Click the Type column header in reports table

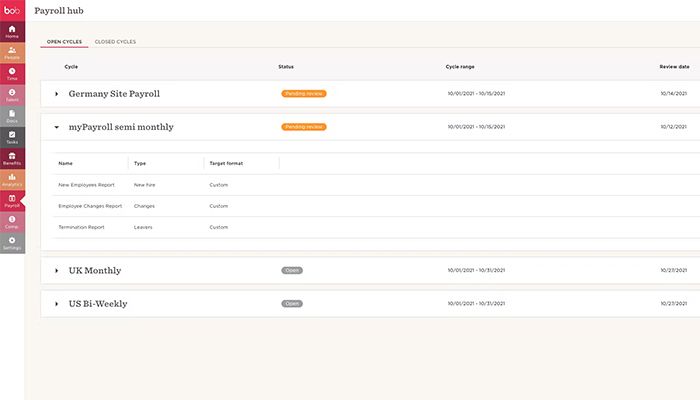(x=140, y=163)
